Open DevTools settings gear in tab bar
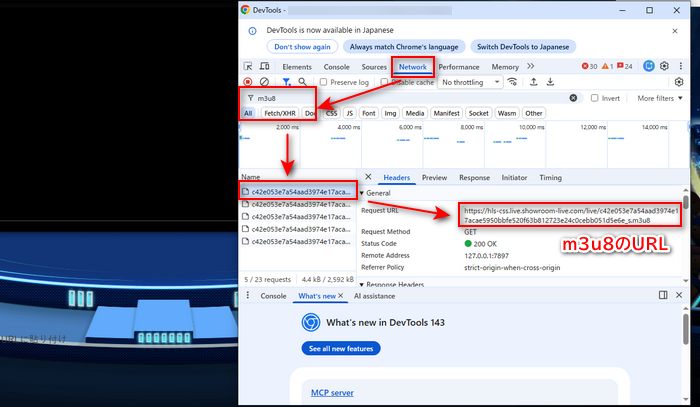 pos(664,67)
